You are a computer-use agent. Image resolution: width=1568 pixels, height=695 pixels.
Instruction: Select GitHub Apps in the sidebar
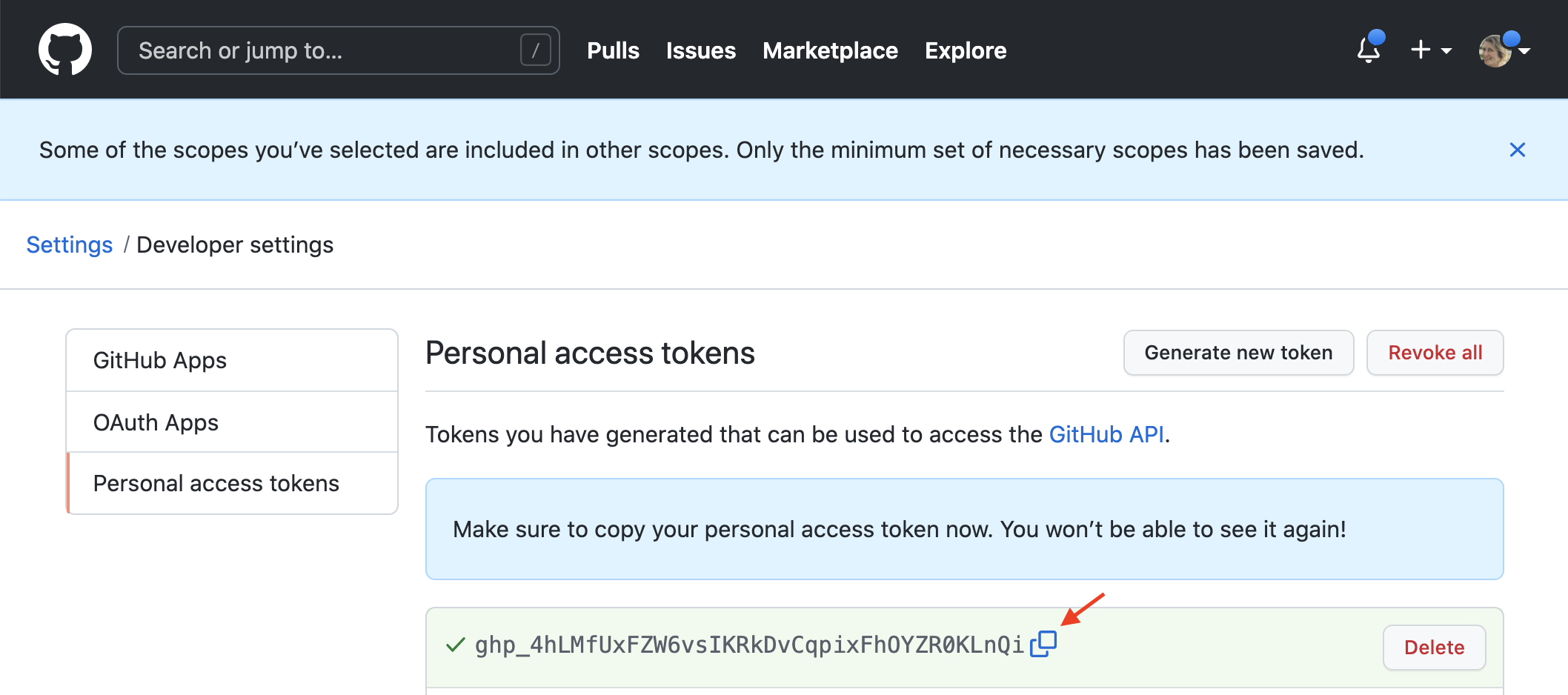tap(160, 360)
